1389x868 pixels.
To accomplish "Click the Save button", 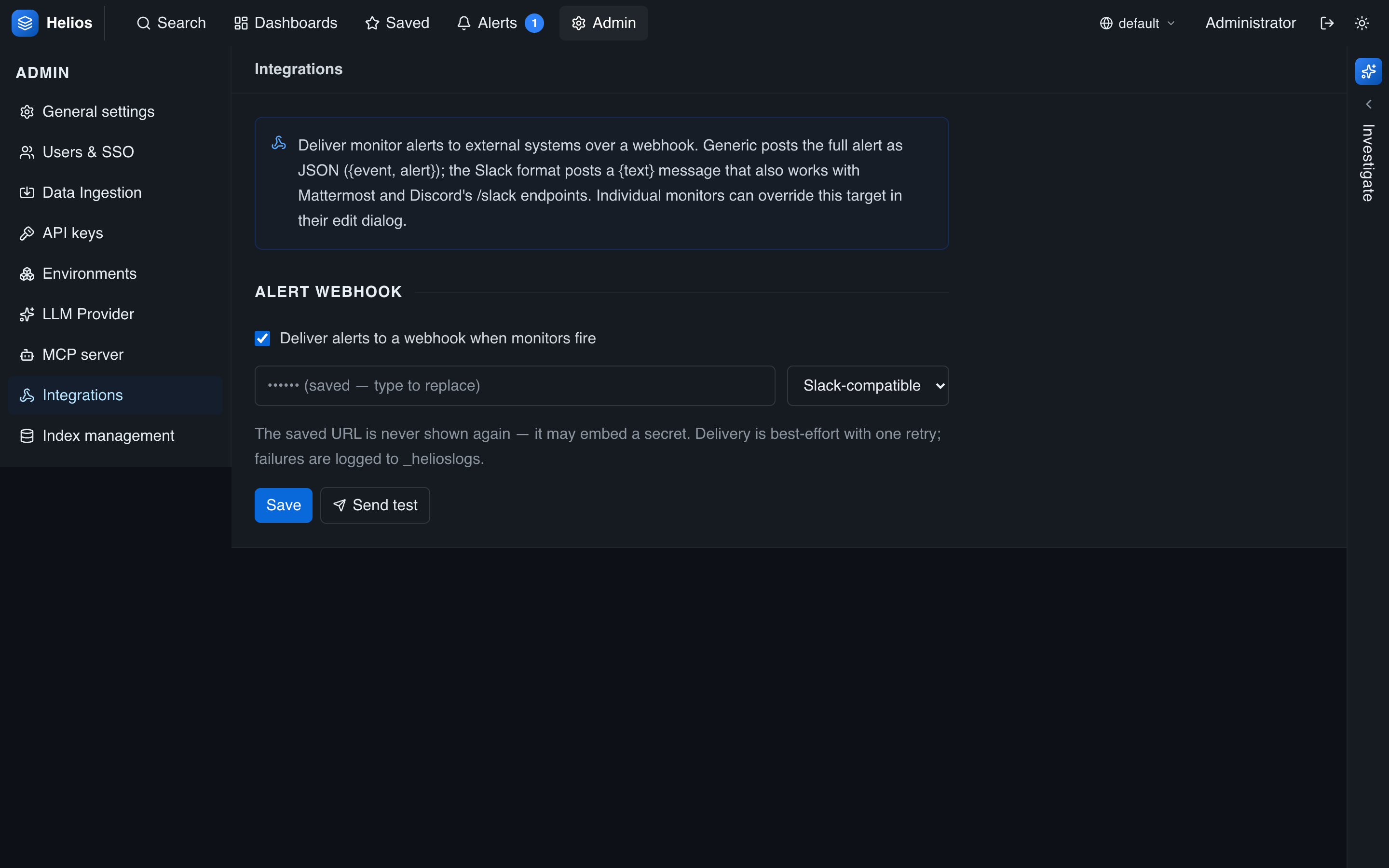I will (x=283, y=505).
